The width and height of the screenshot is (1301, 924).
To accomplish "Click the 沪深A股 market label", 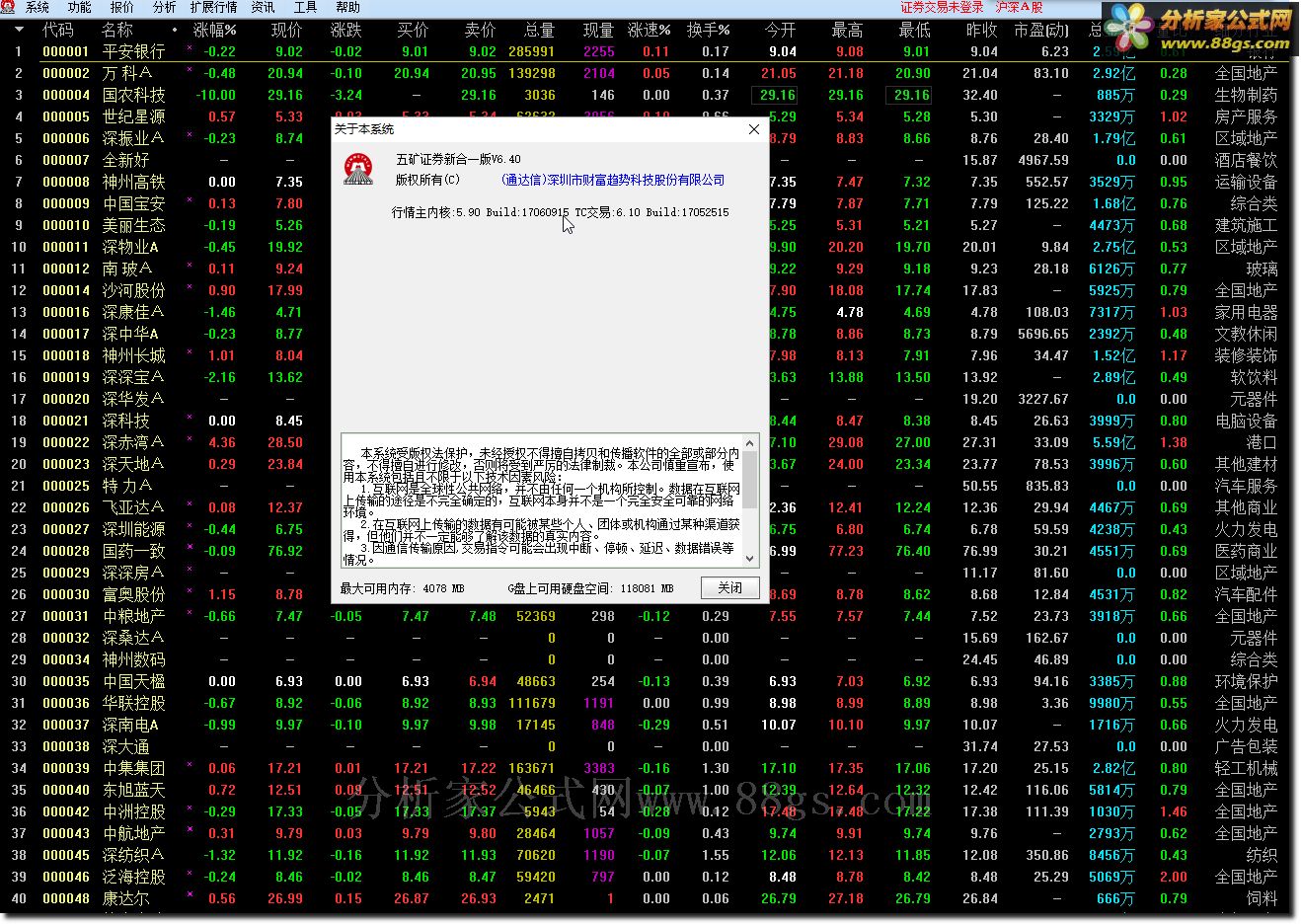I will 1019,7.
